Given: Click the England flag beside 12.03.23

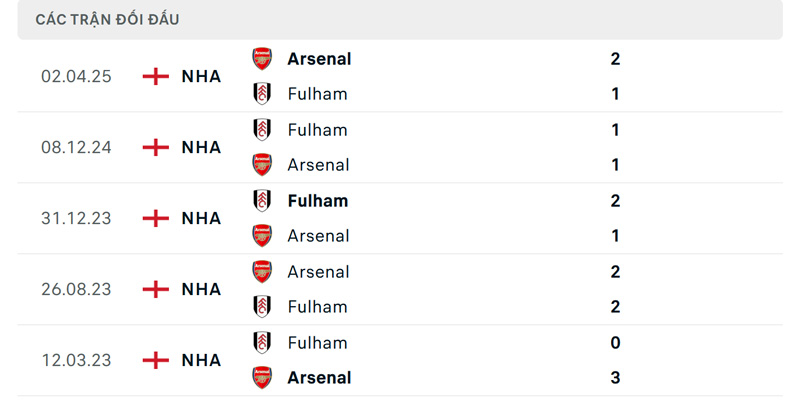Looking at the screenshot, I should pyautogui.click(x=156, y=360).
